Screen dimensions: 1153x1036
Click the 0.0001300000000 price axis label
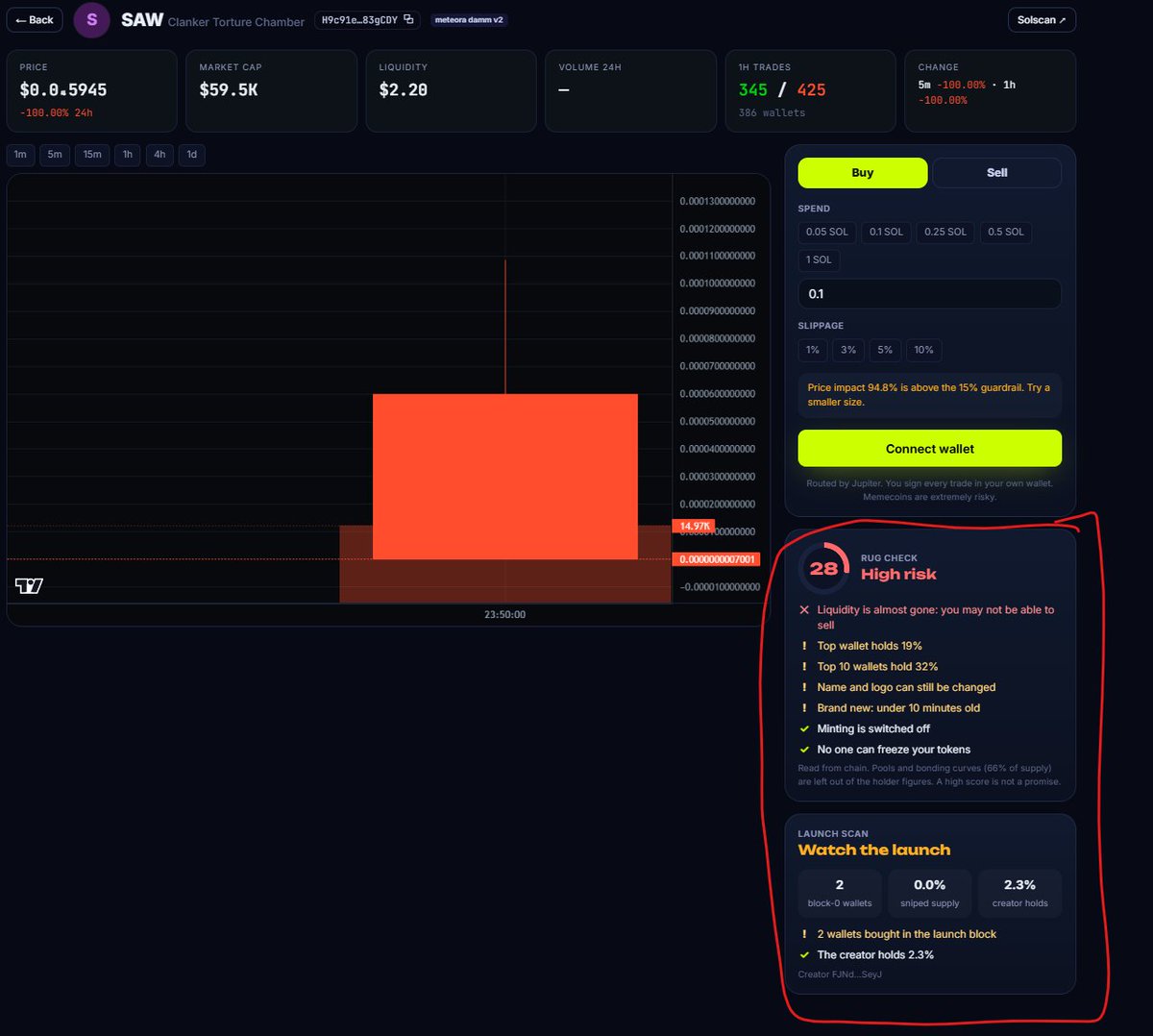(718, 202)
